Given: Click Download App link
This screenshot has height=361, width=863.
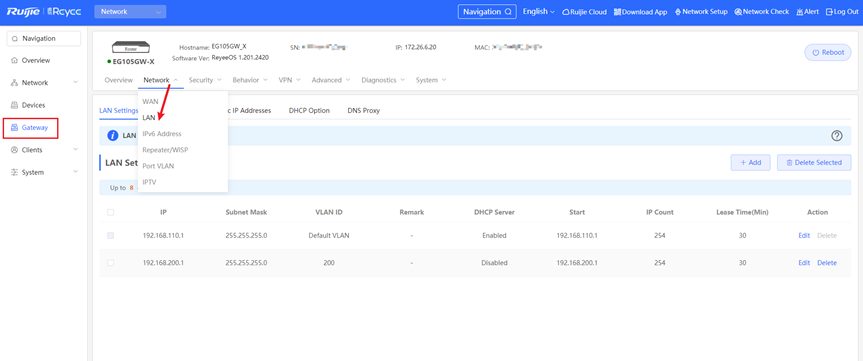Looking at the screenshot, I should tap(640, 12).
